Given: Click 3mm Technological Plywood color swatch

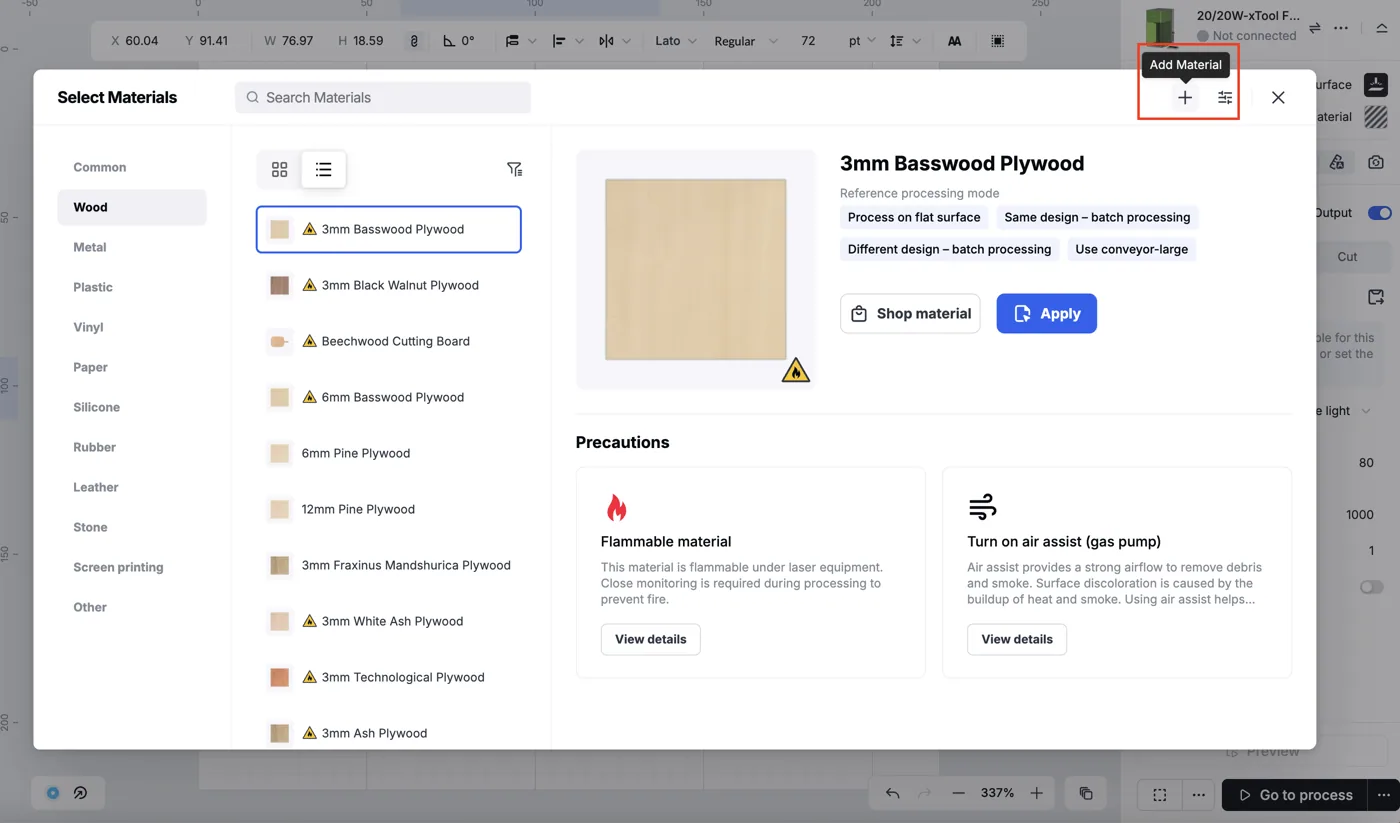Looking at the screenshot, I should tap(280, 677).
